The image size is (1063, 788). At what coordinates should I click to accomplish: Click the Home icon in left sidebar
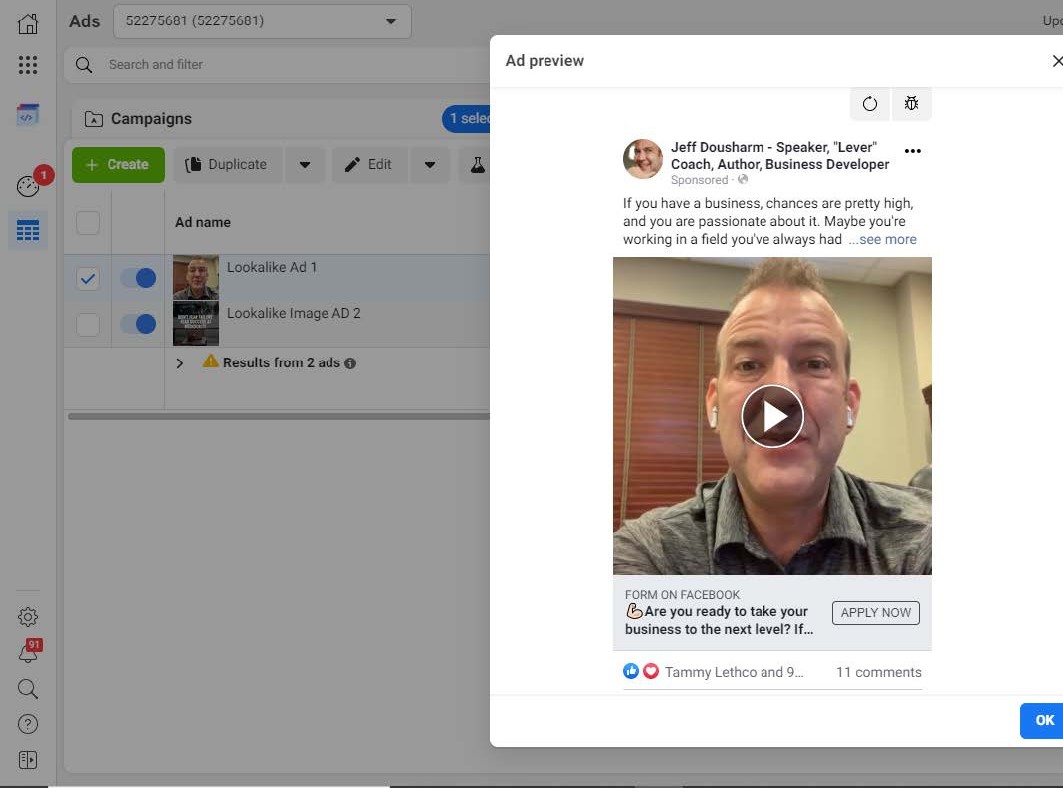coord(28,24)
